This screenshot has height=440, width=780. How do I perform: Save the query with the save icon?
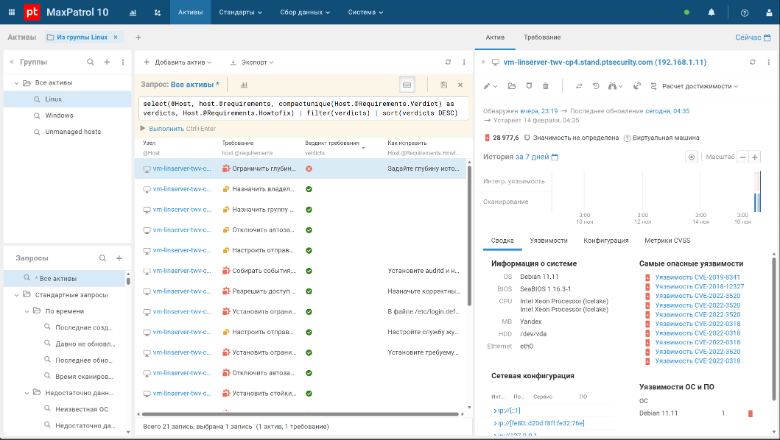444,85
